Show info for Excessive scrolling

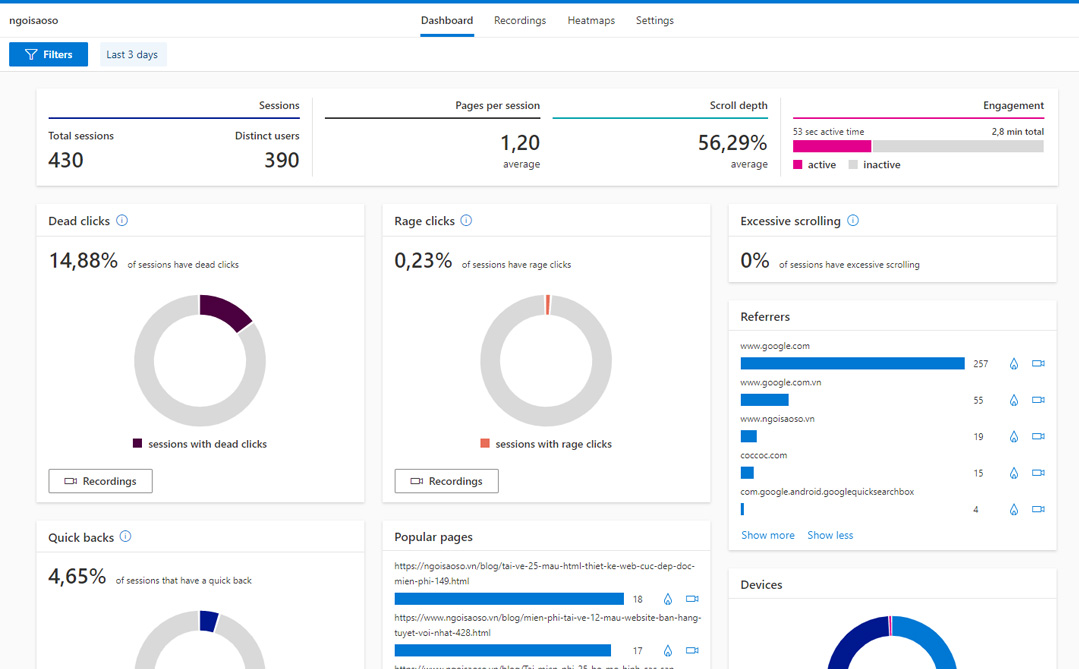coord(853,221)
